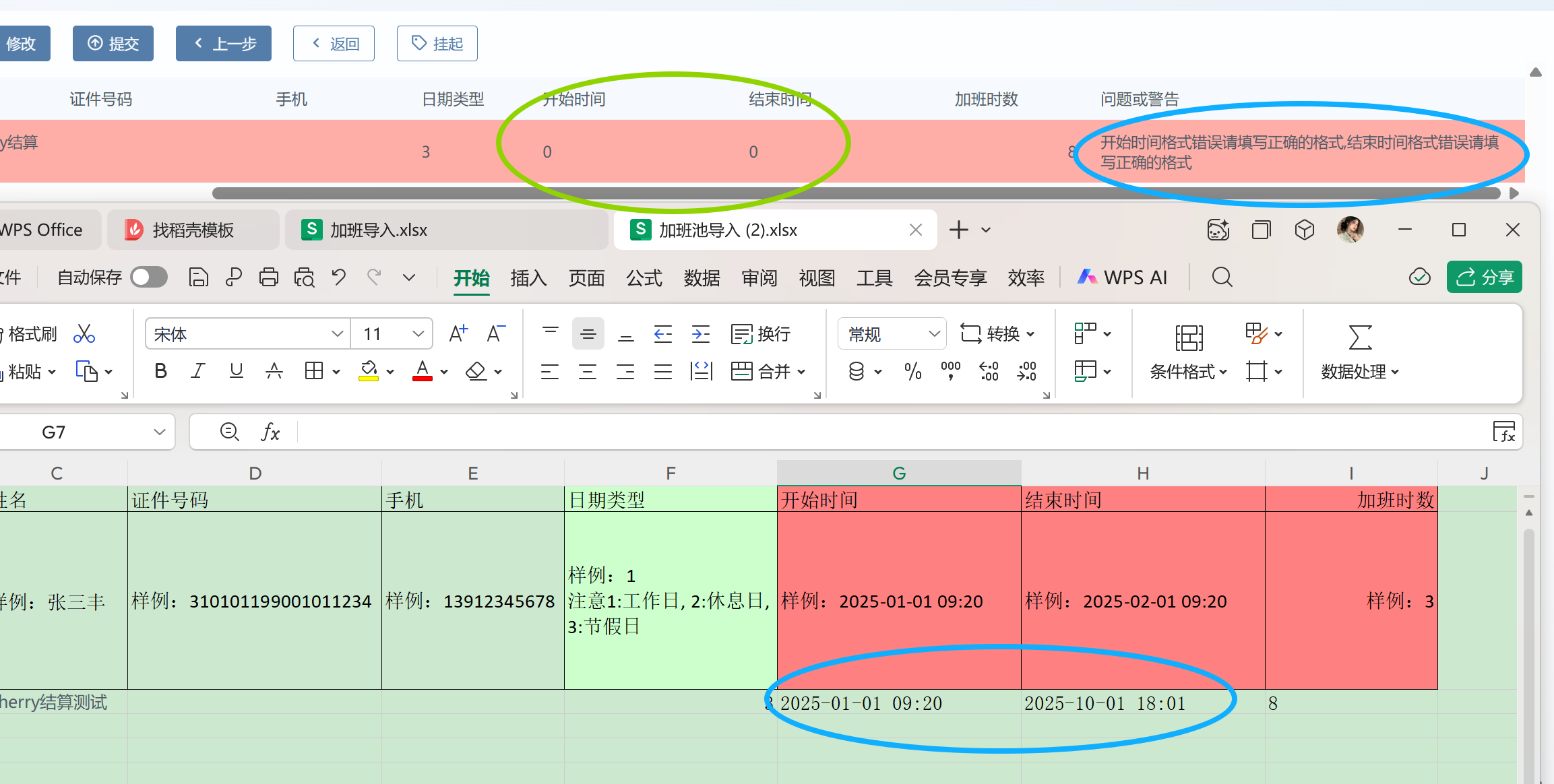Toggle the 换行 wrap text button
This screenshot has height=784, width=1554.
coord(761,334)
